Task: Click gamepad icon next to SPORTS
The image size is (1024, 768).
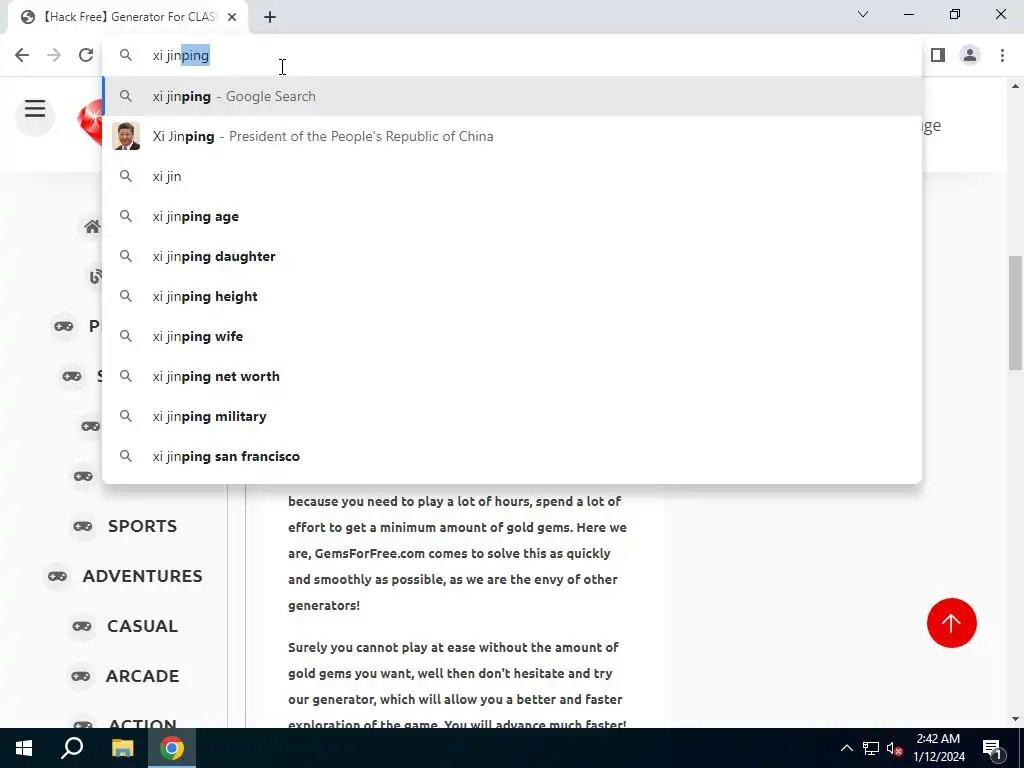Action: 83,526
